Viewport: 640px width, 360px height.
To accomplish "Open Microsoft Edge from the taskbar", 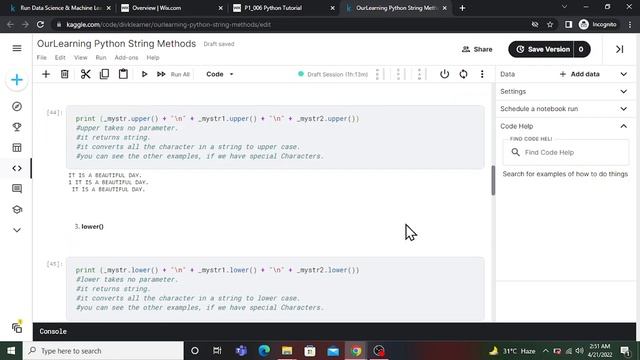I will tap(264, 351).
